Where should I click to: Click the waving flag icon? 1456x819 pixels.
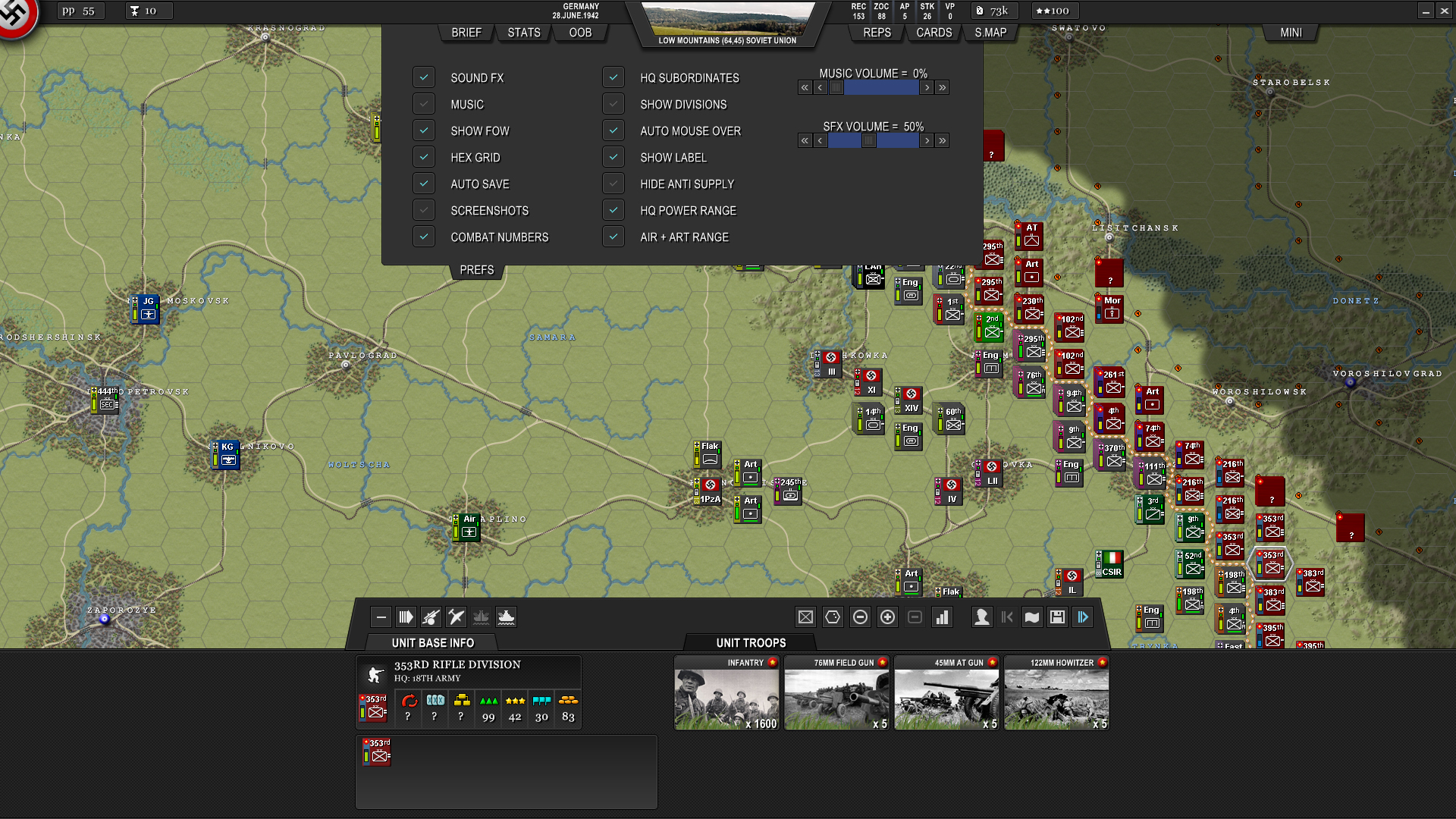[1032, 617]
